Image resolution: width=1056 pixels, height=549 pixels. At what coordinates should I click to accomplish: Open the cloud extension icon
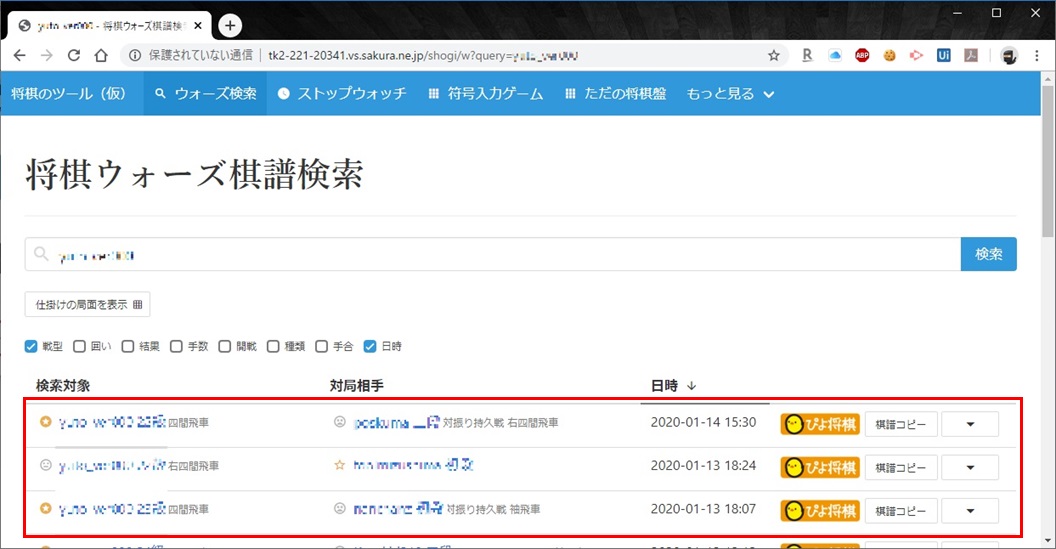point(835,56)
